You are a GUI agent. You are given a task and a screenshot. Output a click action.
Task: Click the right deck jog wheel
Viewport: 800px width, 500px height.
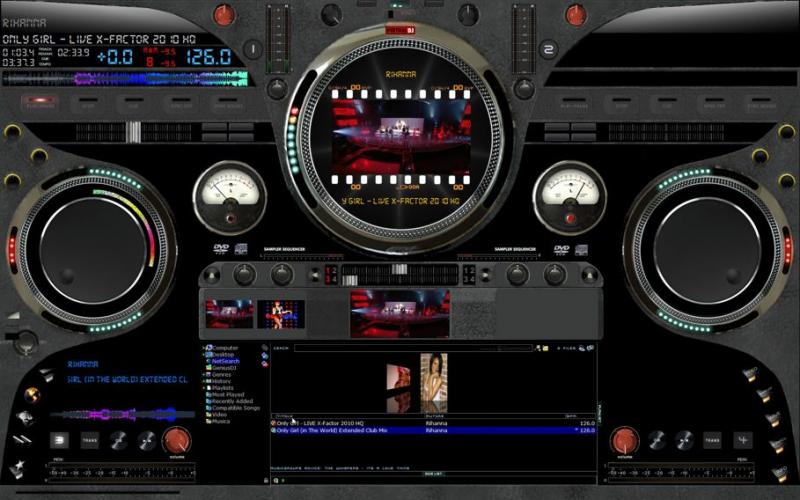707,251
